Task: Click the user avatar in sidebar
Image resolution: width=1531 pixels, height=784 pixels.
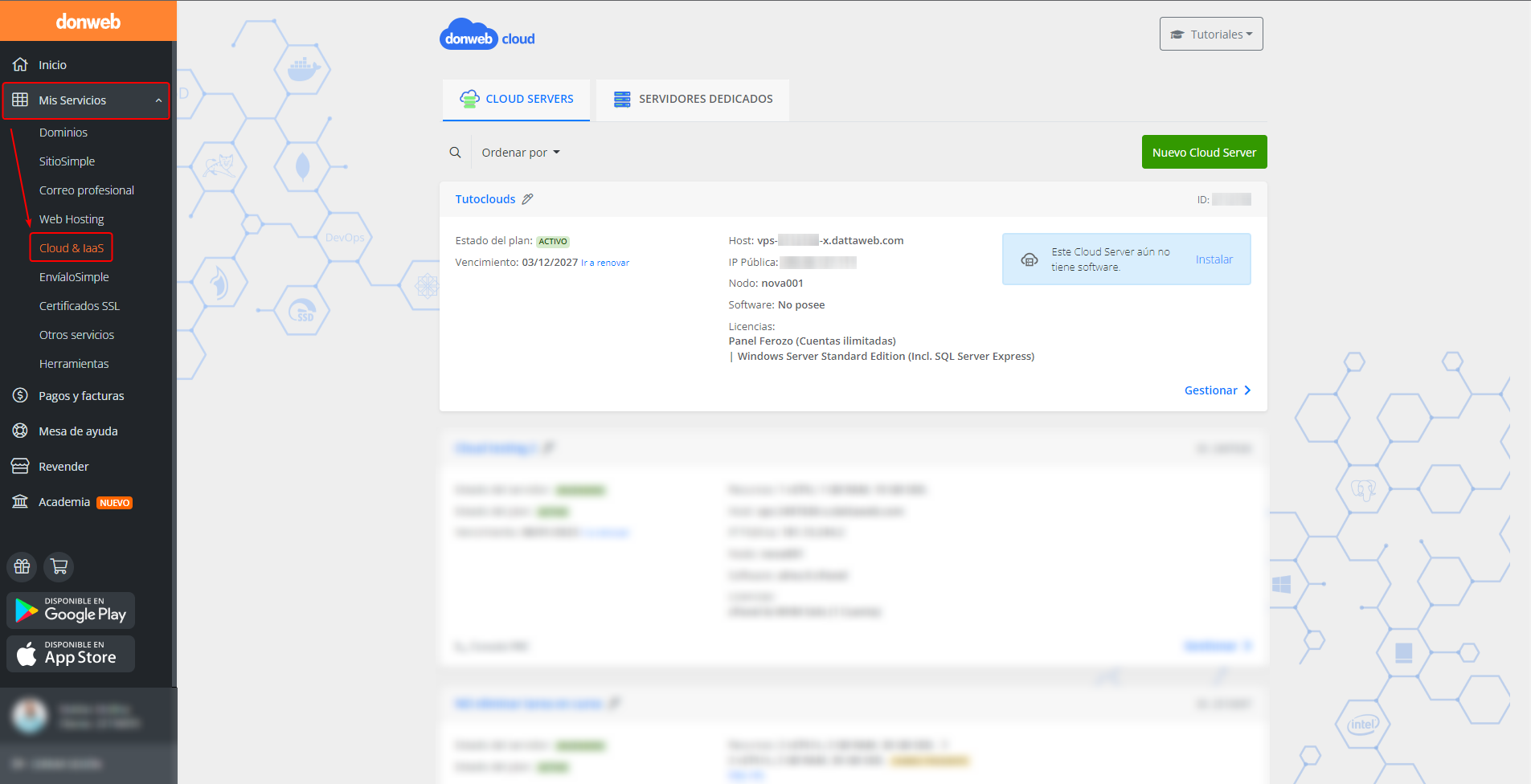Action: click(31, 716)
